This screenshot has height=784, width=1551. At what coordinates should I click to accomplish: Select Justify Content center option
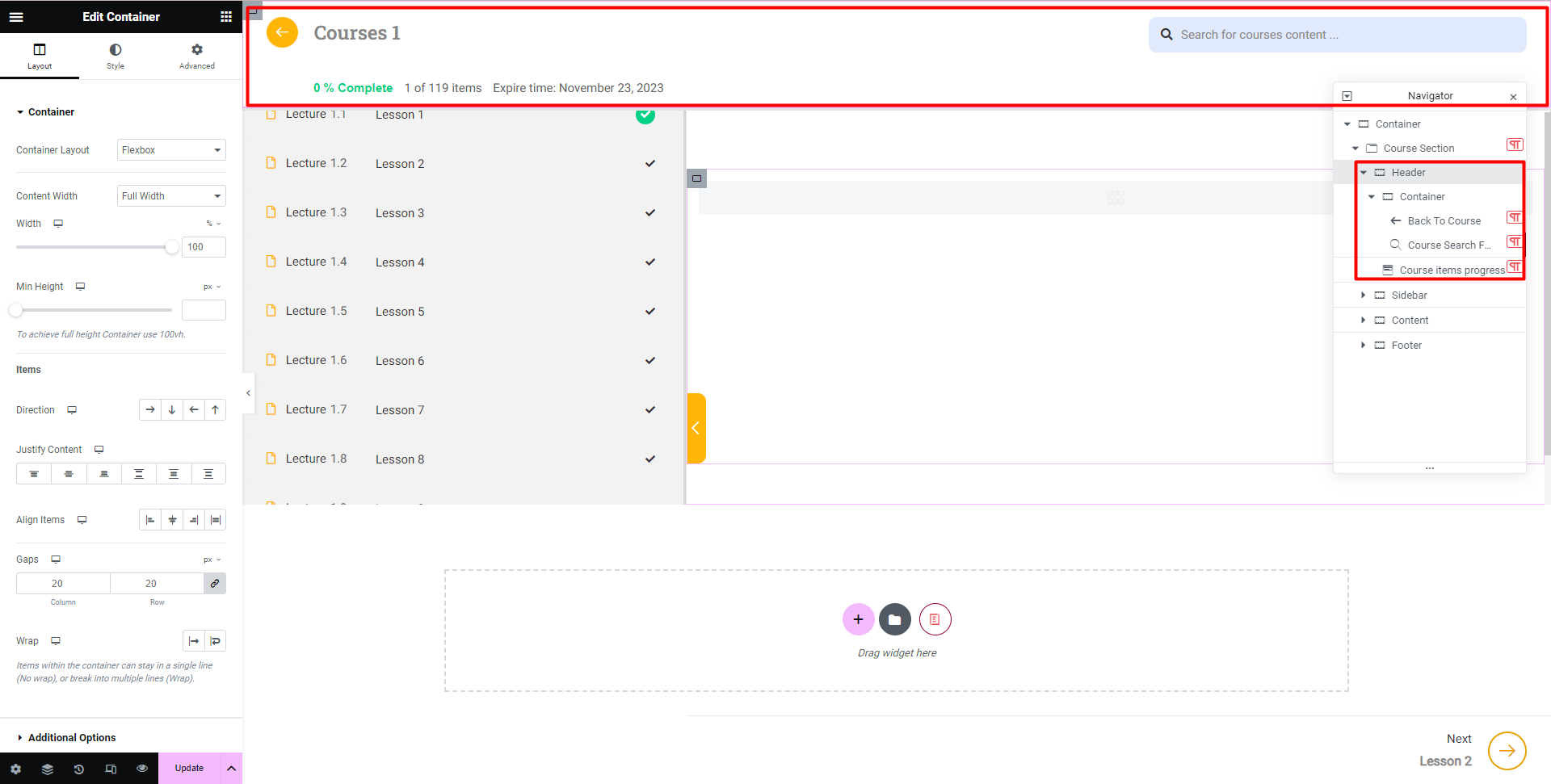point(69,474)
